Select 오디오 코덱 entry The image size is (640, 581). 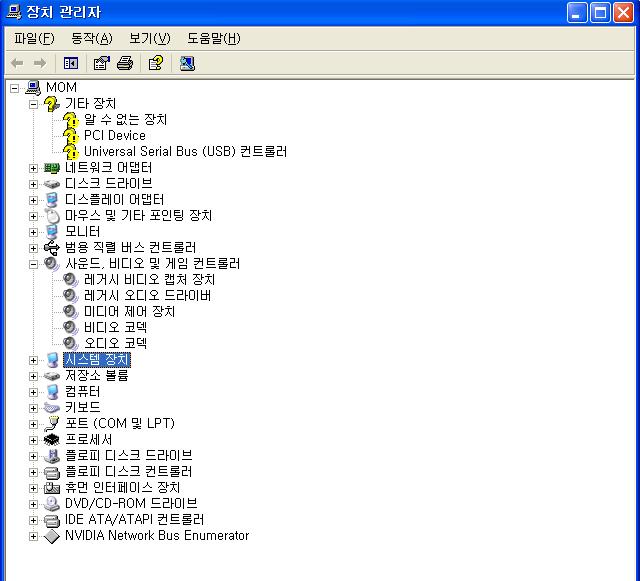point(116,343)
